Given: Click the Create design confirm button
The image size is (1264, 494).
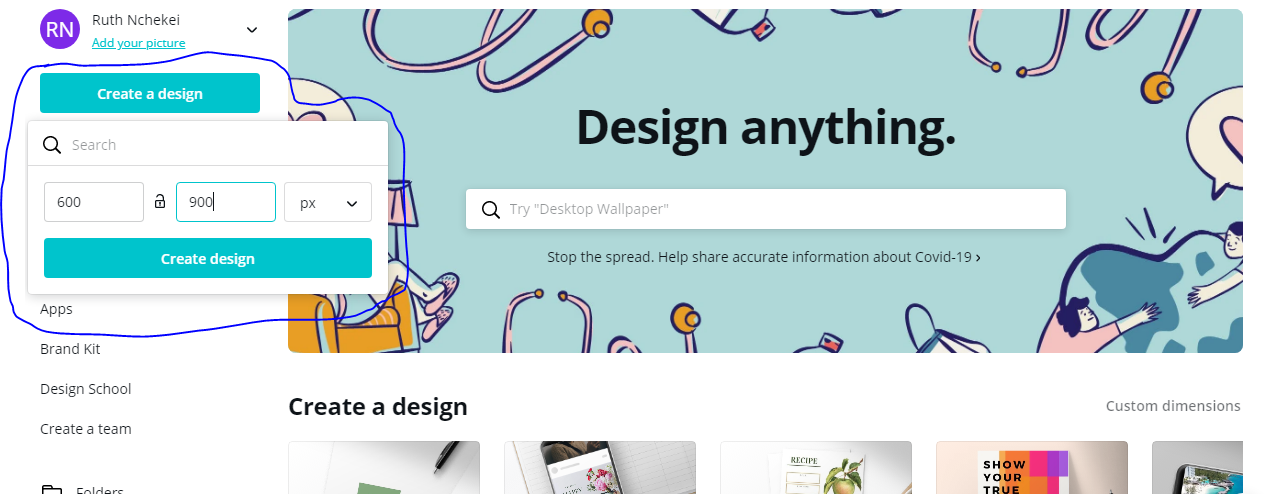Looking at the screenshot, I should click(x=208, y=258).
